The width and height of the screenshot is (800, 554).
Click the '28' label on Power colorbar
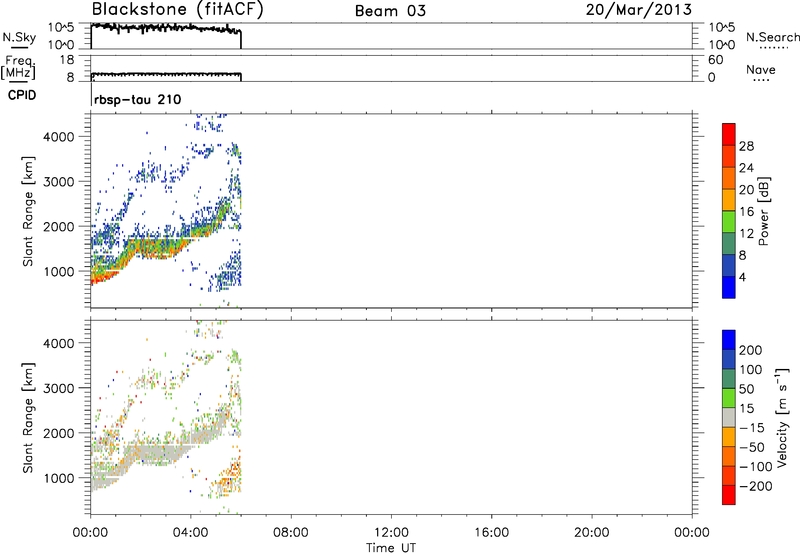[746, 146]
